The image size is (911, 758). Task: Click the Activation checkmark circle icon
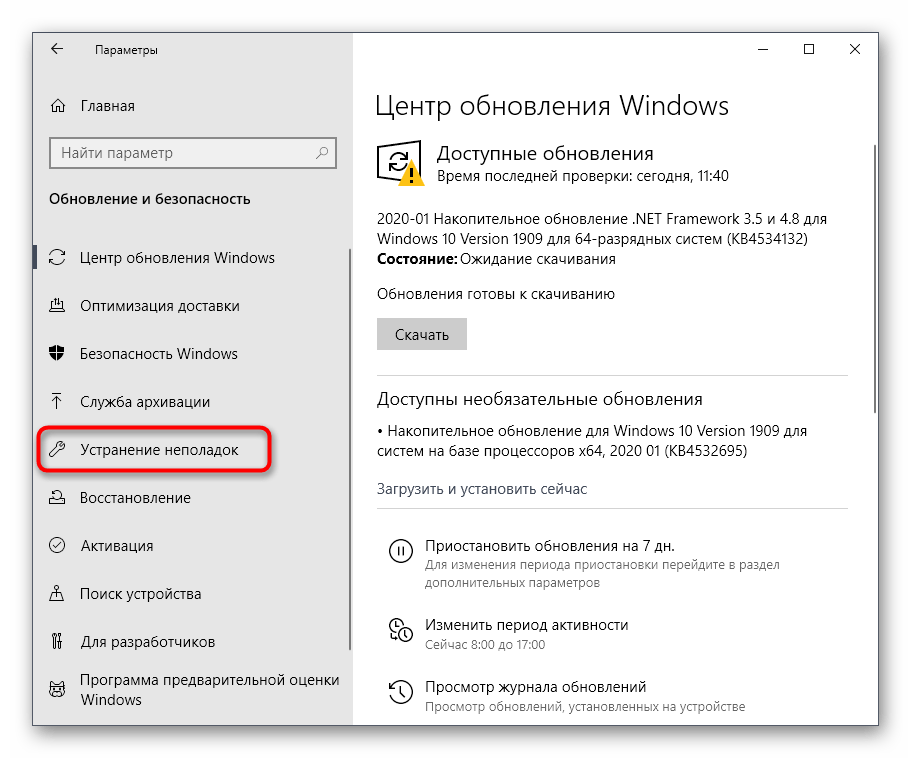pyautogui.click(x=58, y=546)
